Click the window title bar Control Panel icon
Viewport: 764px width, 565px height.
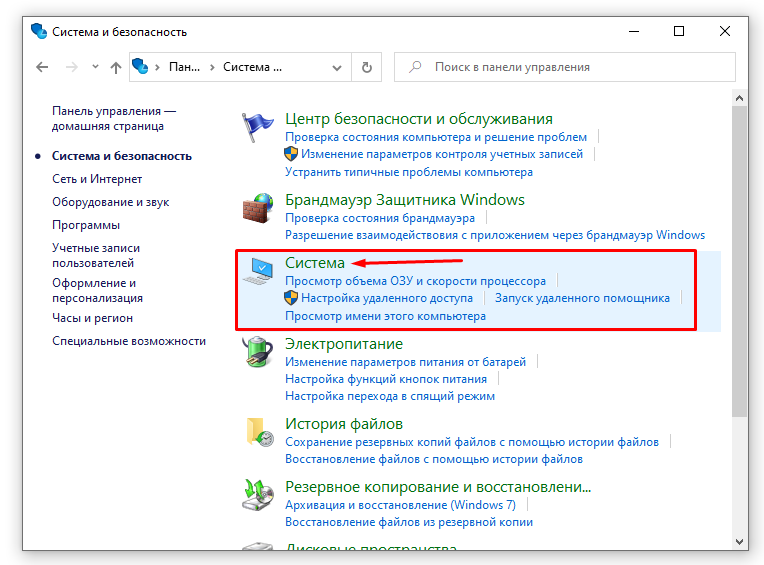[x=38, y=31]
